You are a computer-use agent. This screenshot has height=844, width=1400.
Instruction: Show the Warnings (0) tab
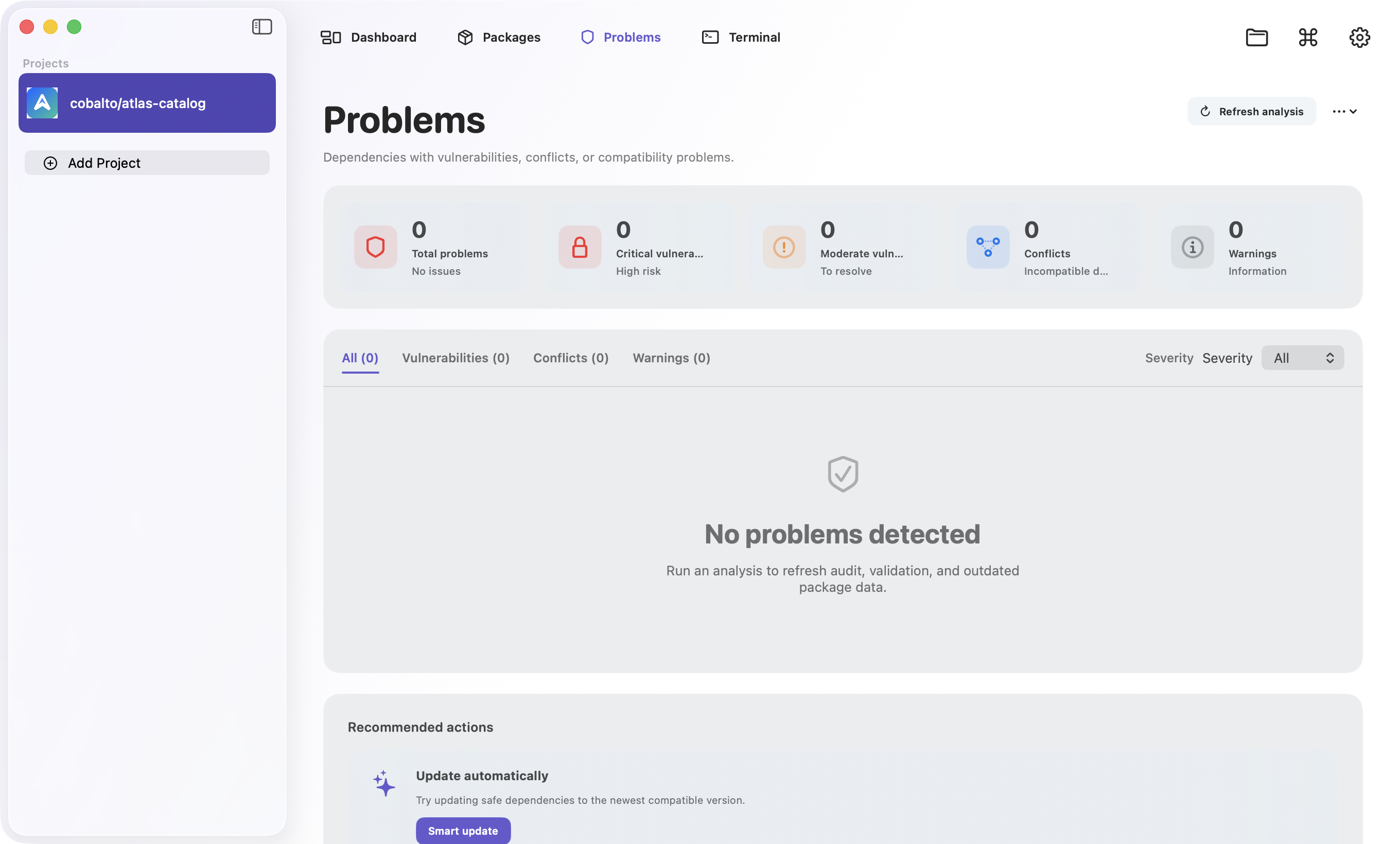click(671, 358)
